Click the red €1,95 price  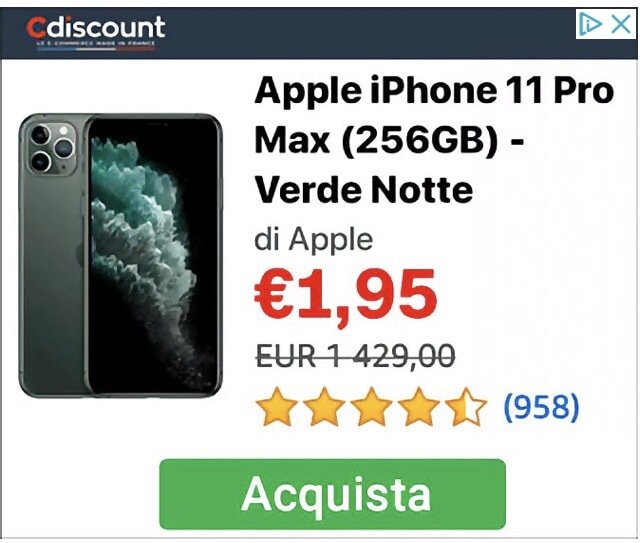[346, 295]
